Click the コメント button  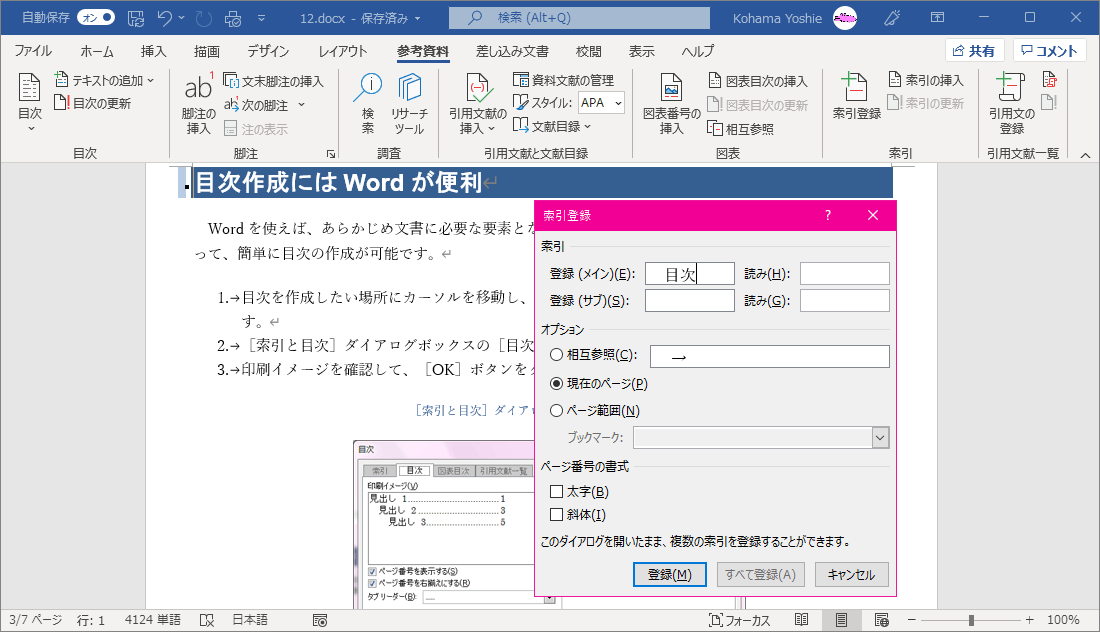pos(1049,51)
